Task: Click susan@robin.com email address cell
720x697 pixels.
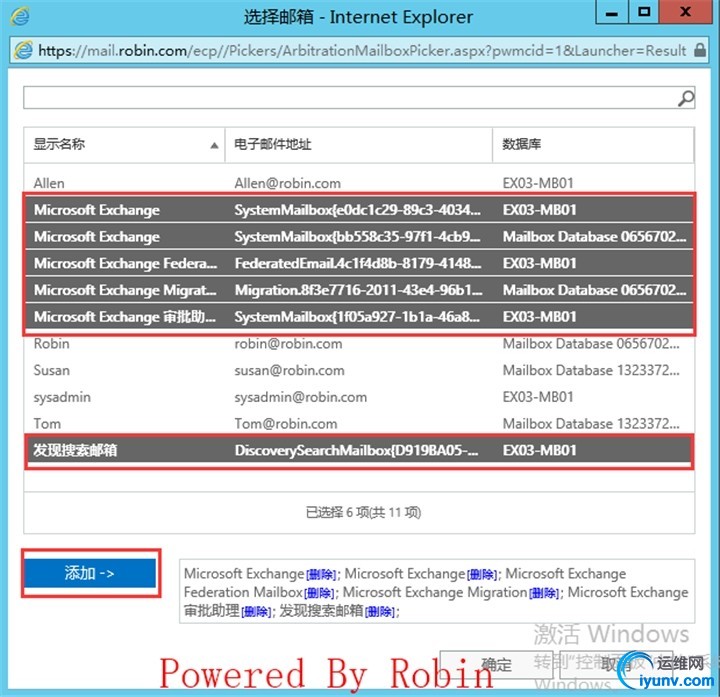Action: (x=289, y=370)
